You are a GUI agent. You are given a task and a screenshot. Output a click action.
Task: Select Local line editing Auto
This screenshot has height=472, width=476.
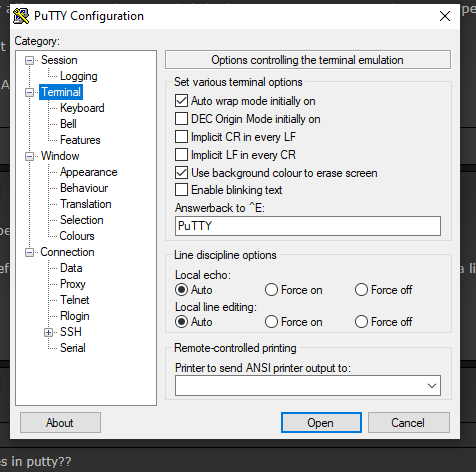coord(181,322)
